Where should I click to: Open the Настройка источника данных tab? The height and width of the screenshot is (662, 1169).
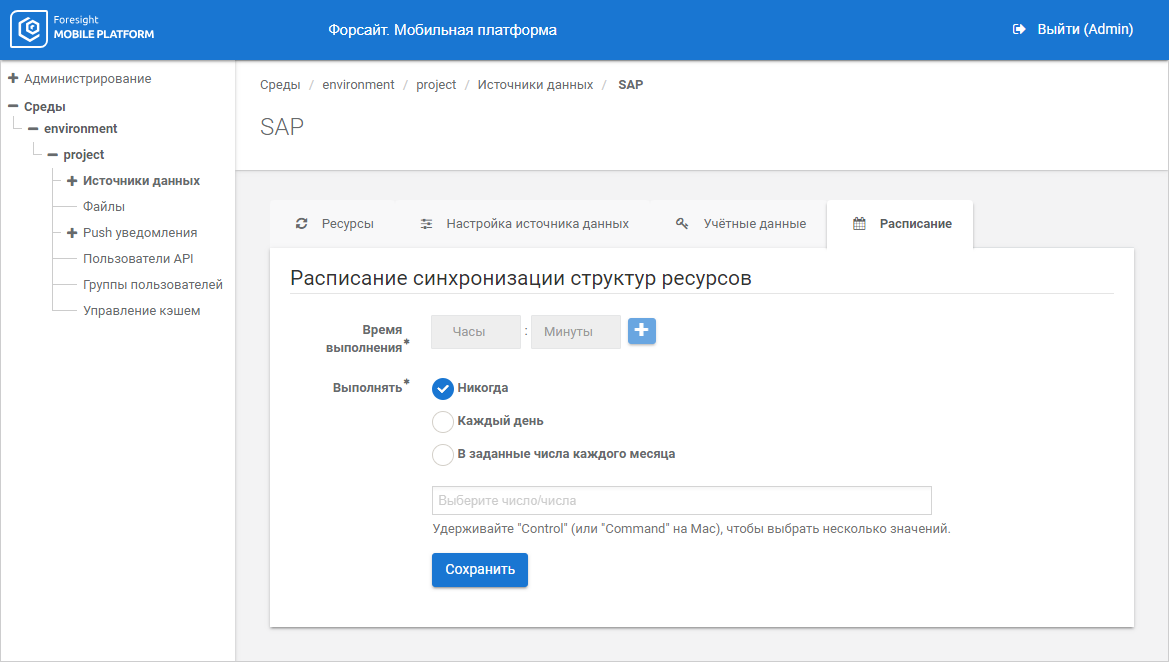537,224
